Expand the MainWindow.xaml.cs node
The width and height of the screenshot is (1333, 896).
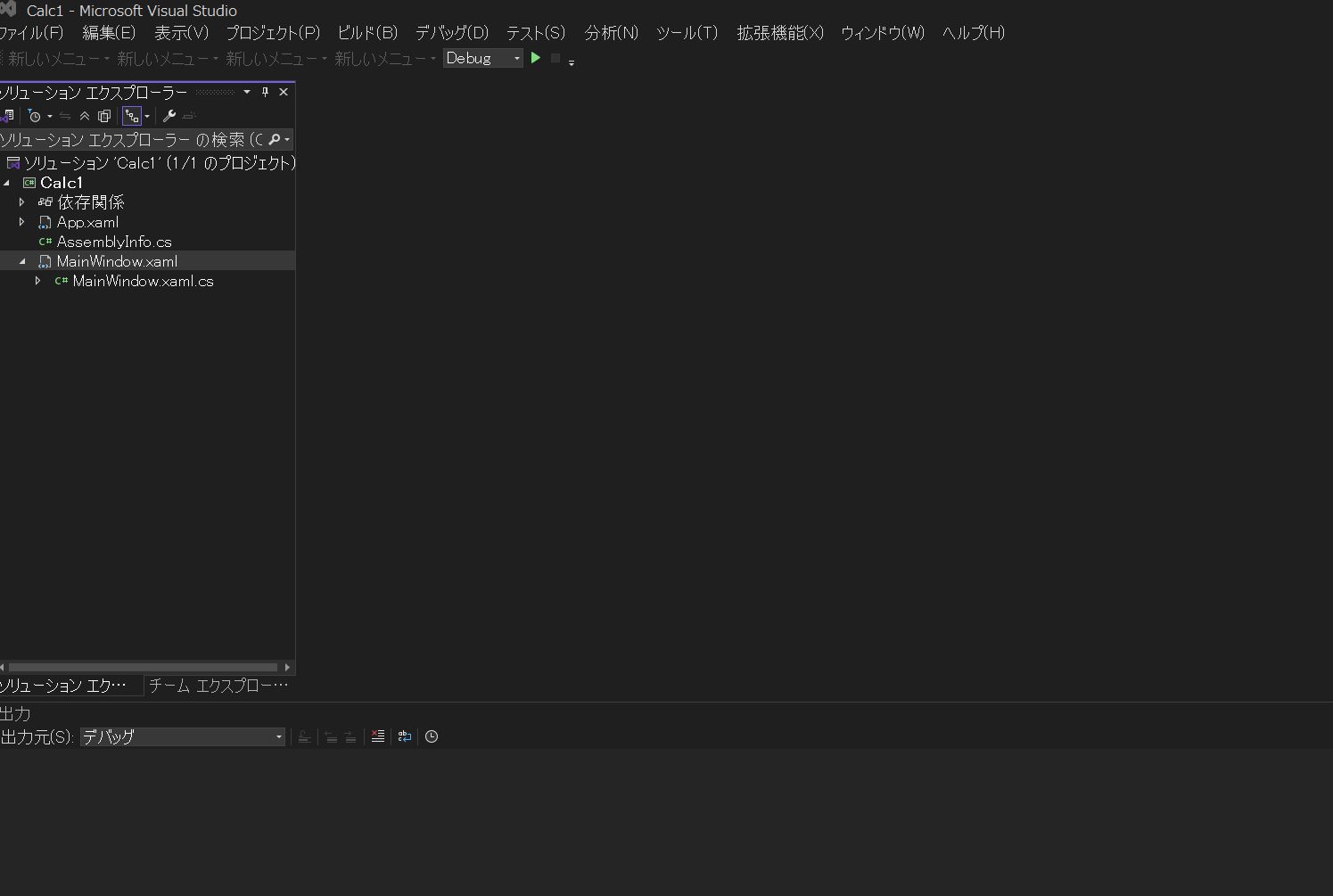point(37,281)
